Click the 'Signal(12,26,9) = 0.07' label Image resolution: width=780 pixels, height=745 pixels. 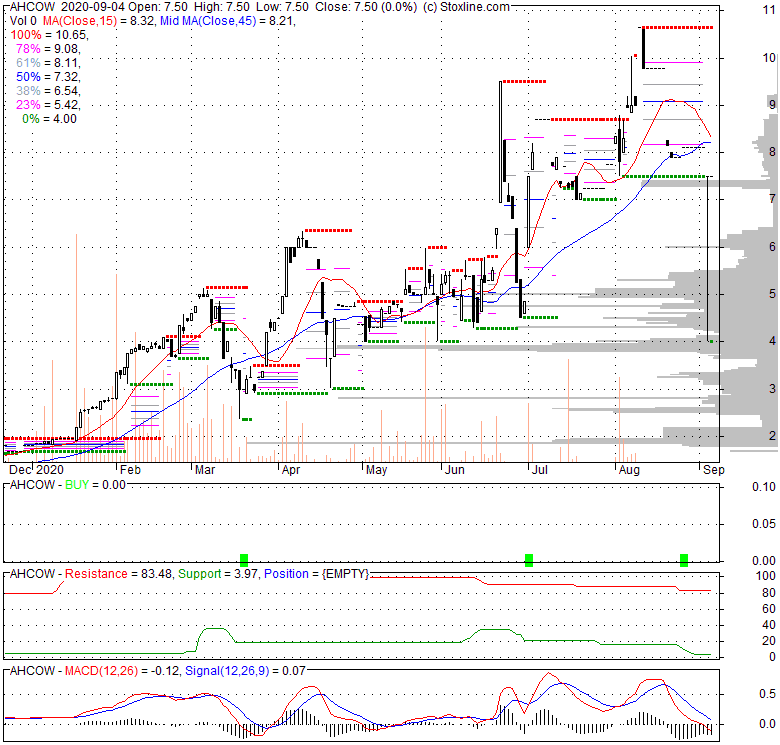click(x=245, y=671)
